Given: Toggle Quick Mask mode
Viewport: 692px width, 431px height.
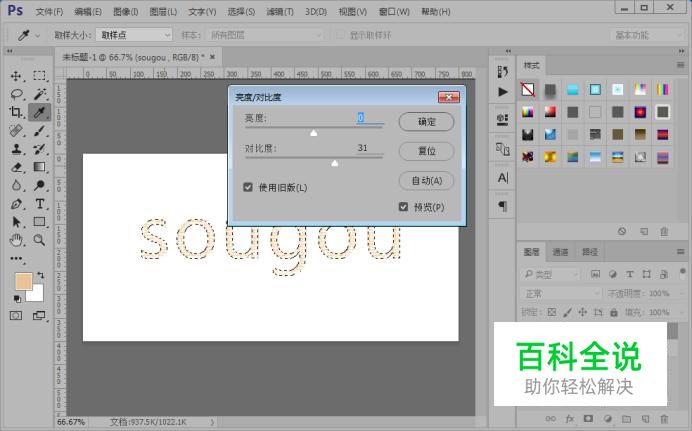Looking at the screenshot, I should pos(16,316).
